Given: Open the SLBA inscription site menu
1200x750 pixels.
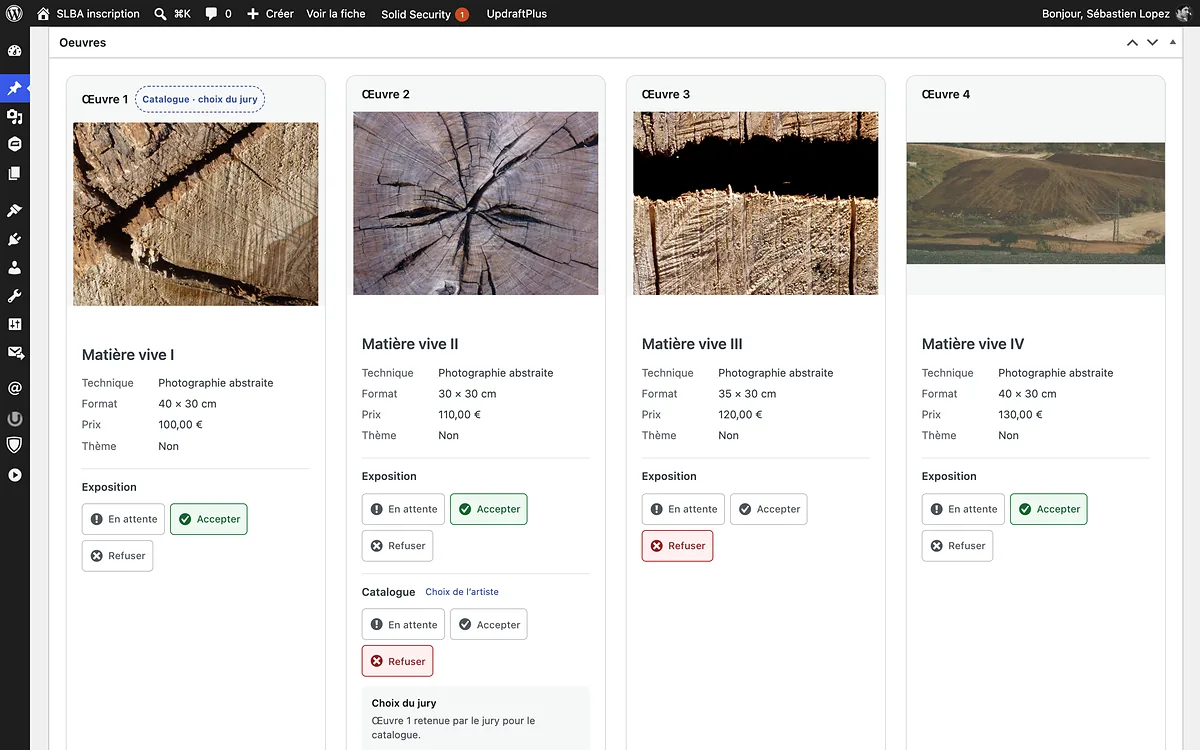Looking at the screenshot, I should 88,14.
